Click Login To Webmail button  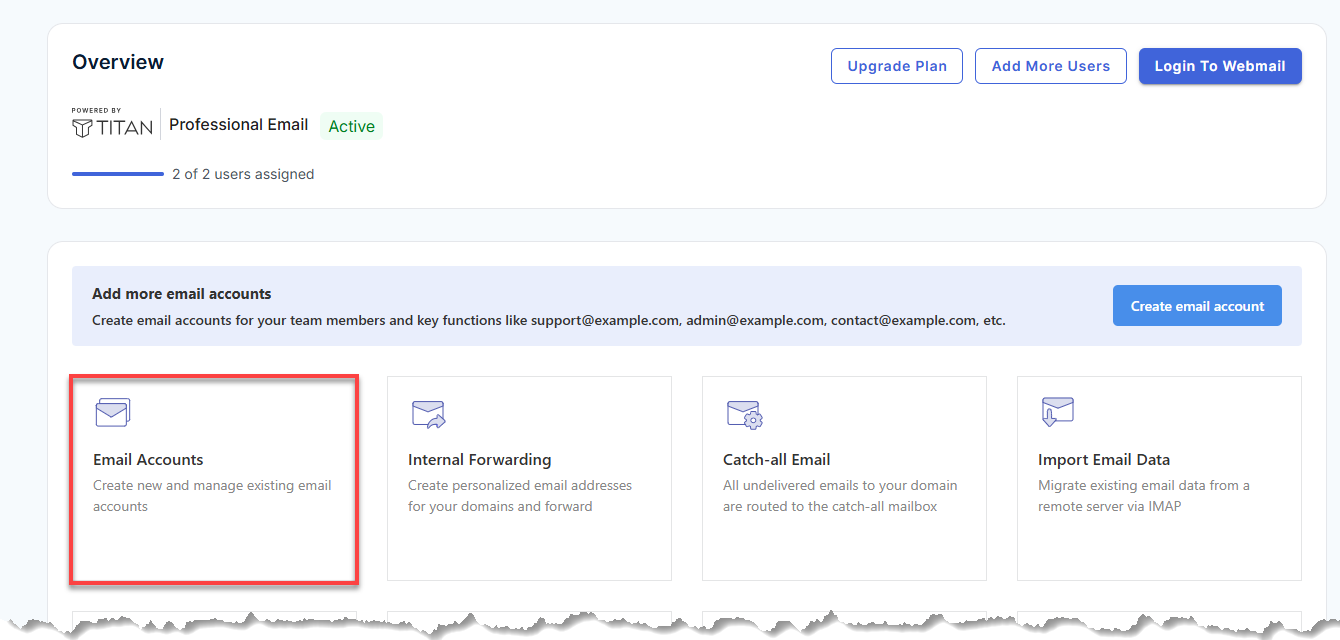tap(1220, 66)
